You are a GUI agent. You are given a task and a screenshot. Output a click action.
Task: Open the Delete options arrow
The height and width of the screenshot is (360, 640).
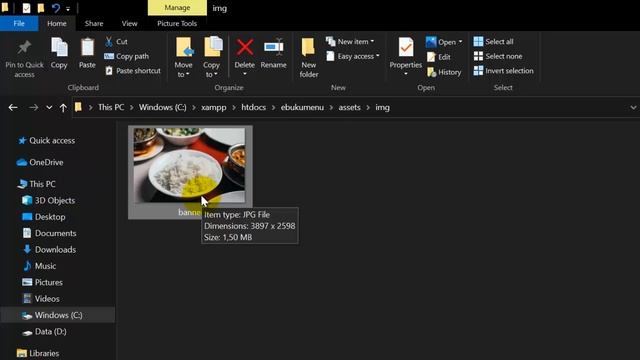(x=244, y=74)
